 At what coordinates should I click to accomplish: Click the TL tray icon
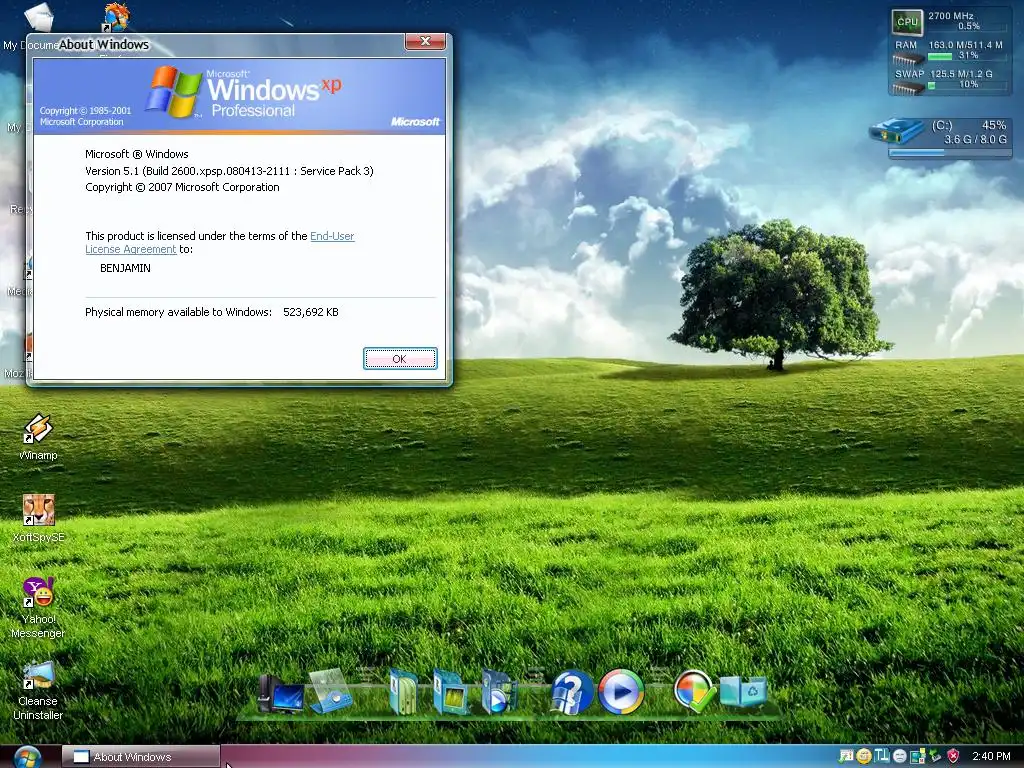coord(882,756)
